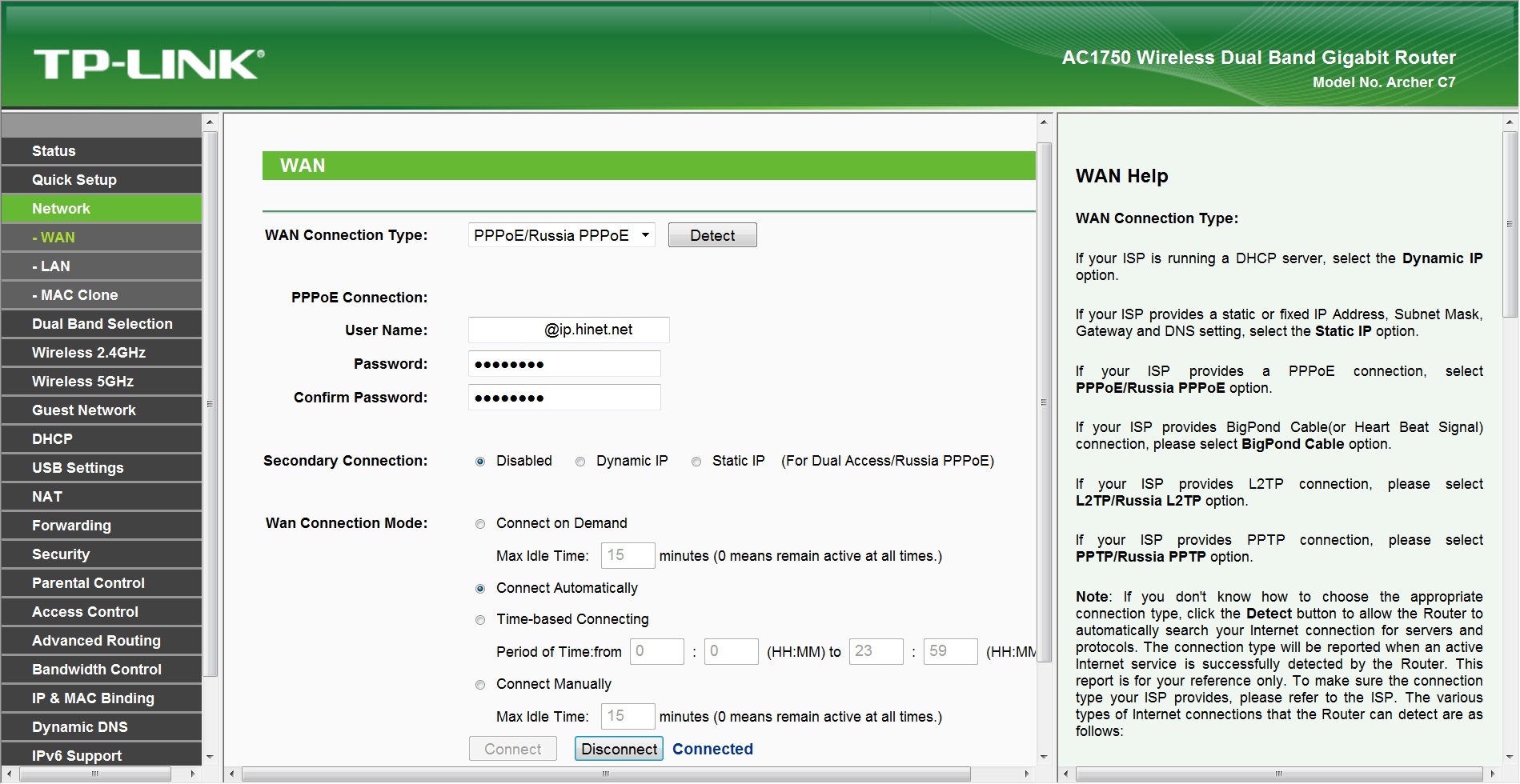Open Advanced Routing page
1520x784 pixels.
pyautogui.click(x=102, y=641)
